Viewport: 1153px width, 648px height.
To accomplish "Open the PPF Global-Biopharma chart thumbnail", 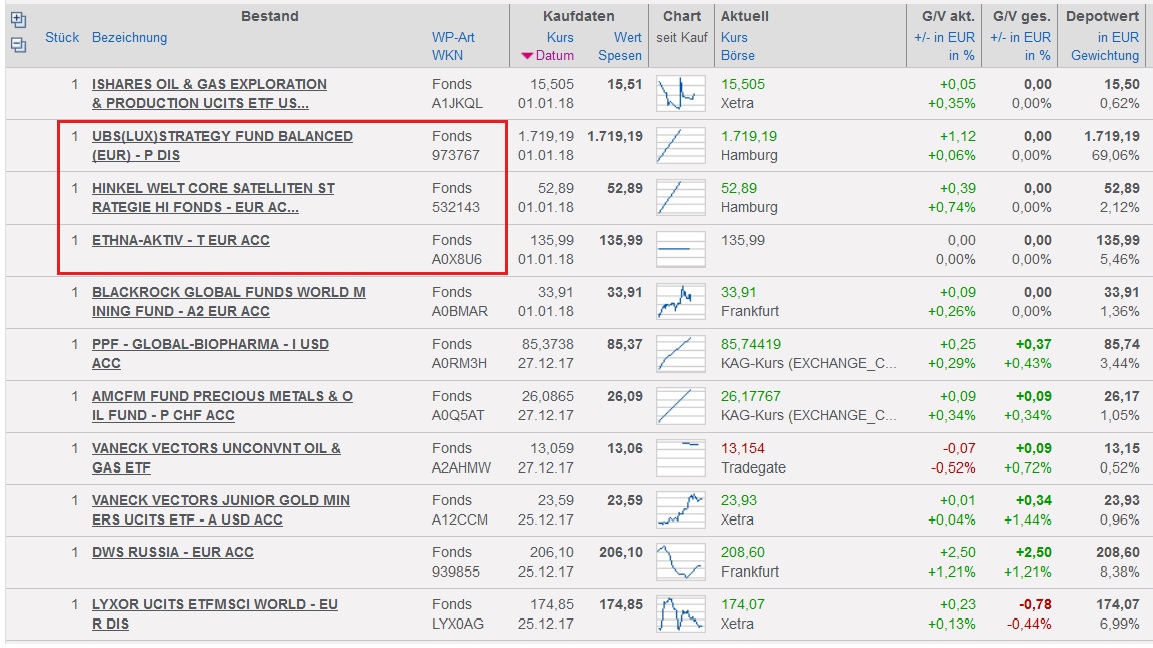I will point(681,354).
